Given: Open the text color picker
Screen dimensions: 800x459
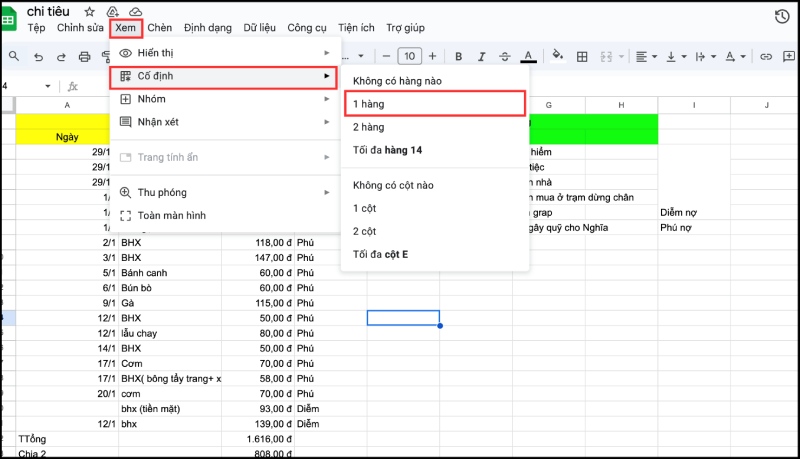Looking at the screenshot, I should pos(528,57).
